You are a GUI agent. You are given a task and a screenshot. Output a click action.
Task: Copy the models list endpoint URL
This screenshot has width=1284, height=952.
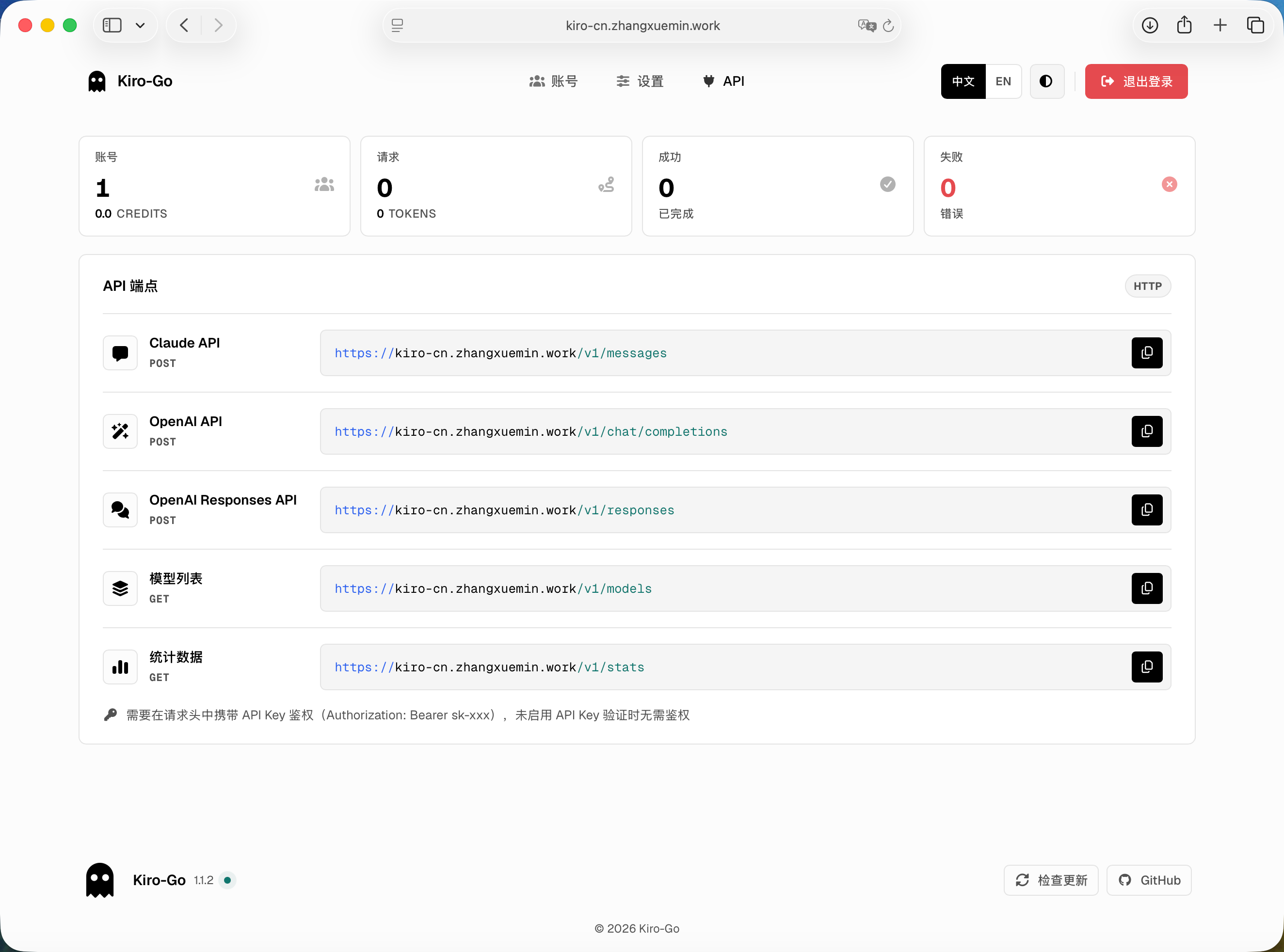coord(1147,588)
